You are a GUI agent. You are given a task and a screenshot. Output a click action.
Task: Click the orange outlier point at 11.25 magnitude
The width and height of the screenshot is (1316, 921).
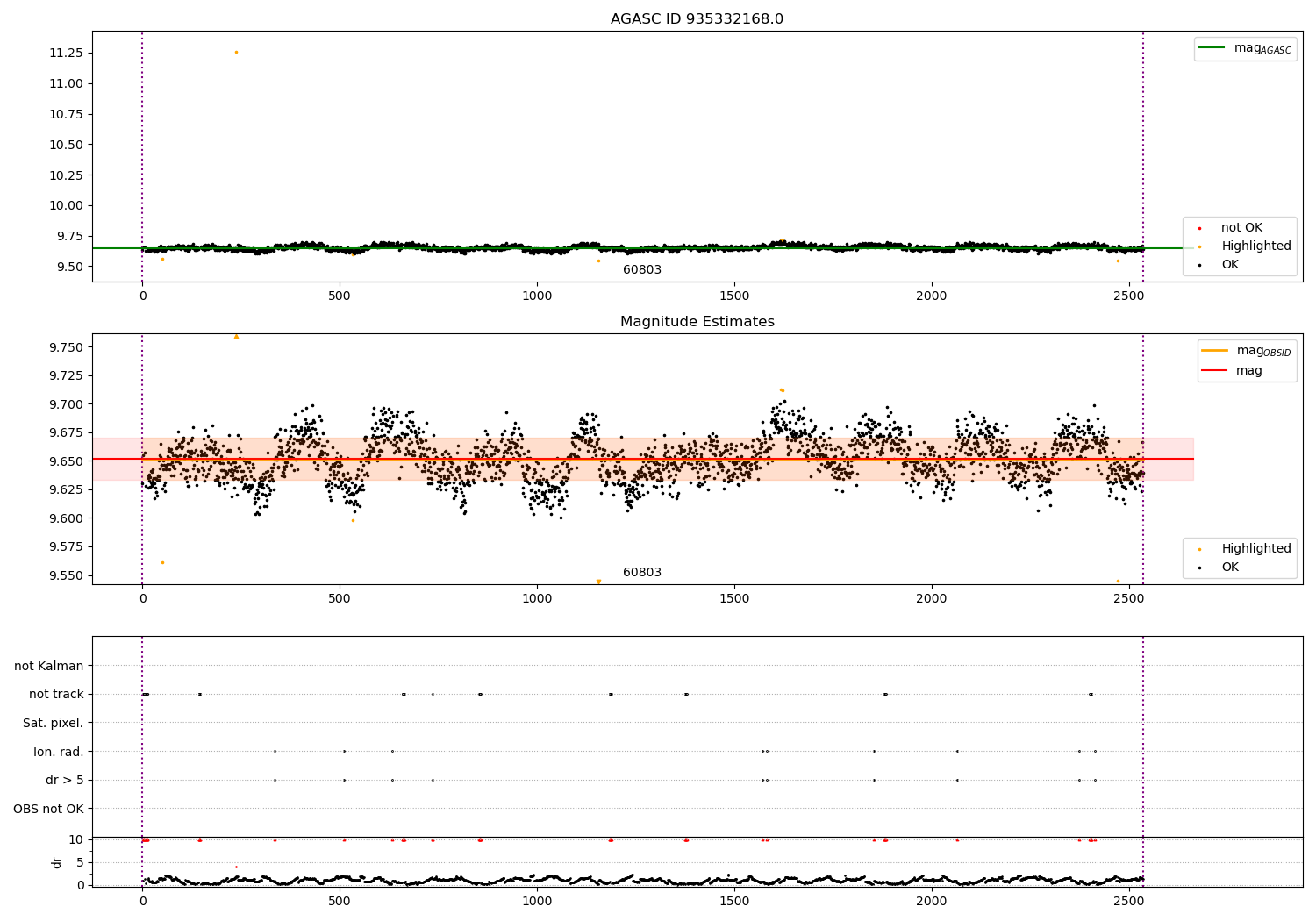(236, 52)
